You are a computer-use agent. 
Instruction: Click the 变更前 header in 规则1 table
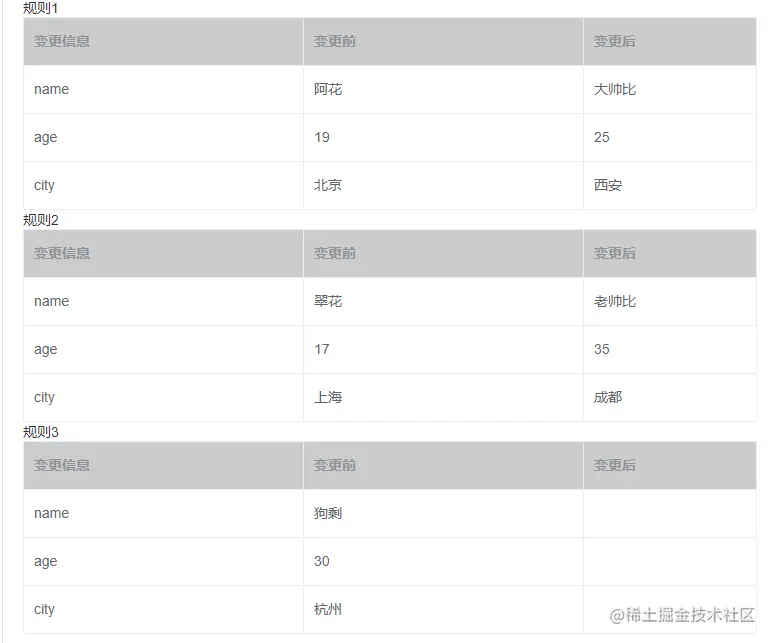[x=335, y=42]
